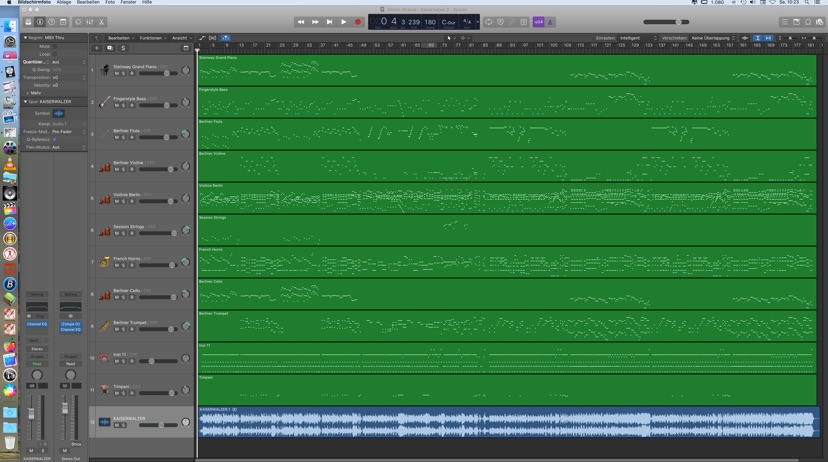
Task: Collapse the Region MIDI Thru disclosure triangle
Action: pos(25,38)
